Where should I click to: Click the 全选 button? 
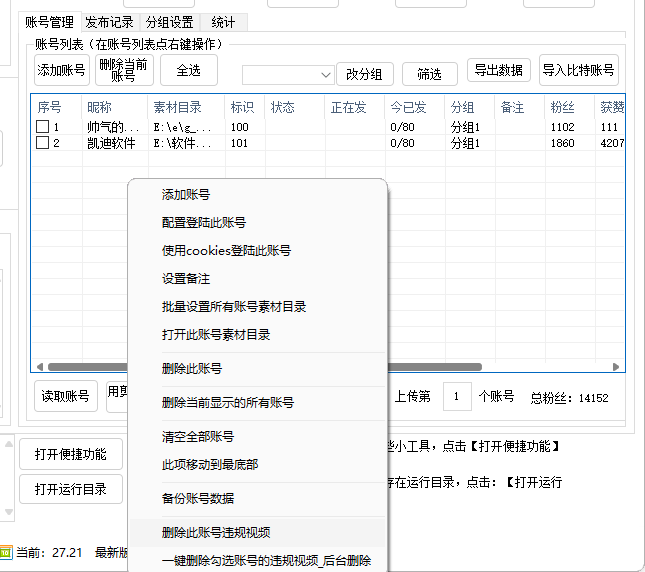click(188, 70)
